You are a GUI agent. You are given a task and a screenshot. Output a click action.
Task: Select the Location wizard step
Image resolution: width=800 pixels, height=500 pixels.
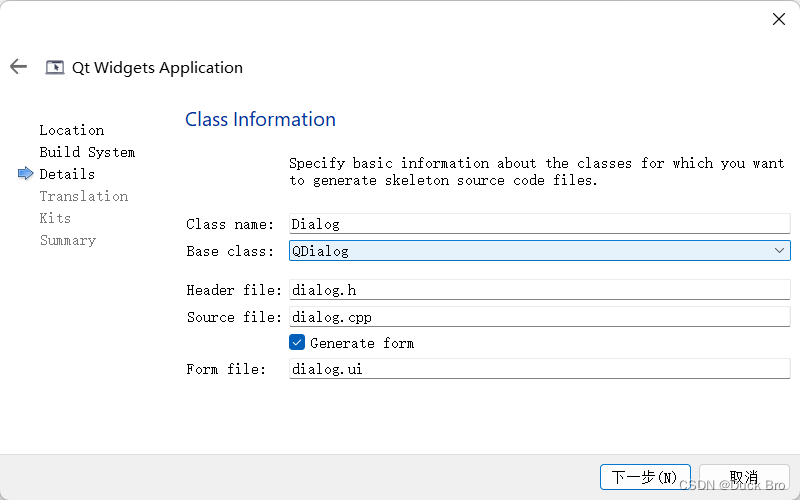pos(71,130)
